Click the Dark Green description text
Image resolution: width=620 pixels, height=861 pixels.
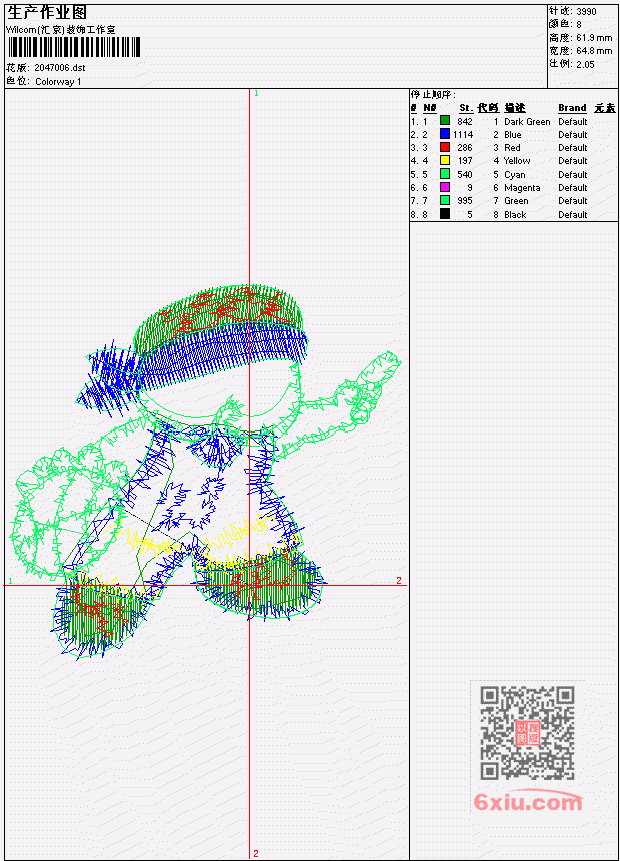[527, 121]
